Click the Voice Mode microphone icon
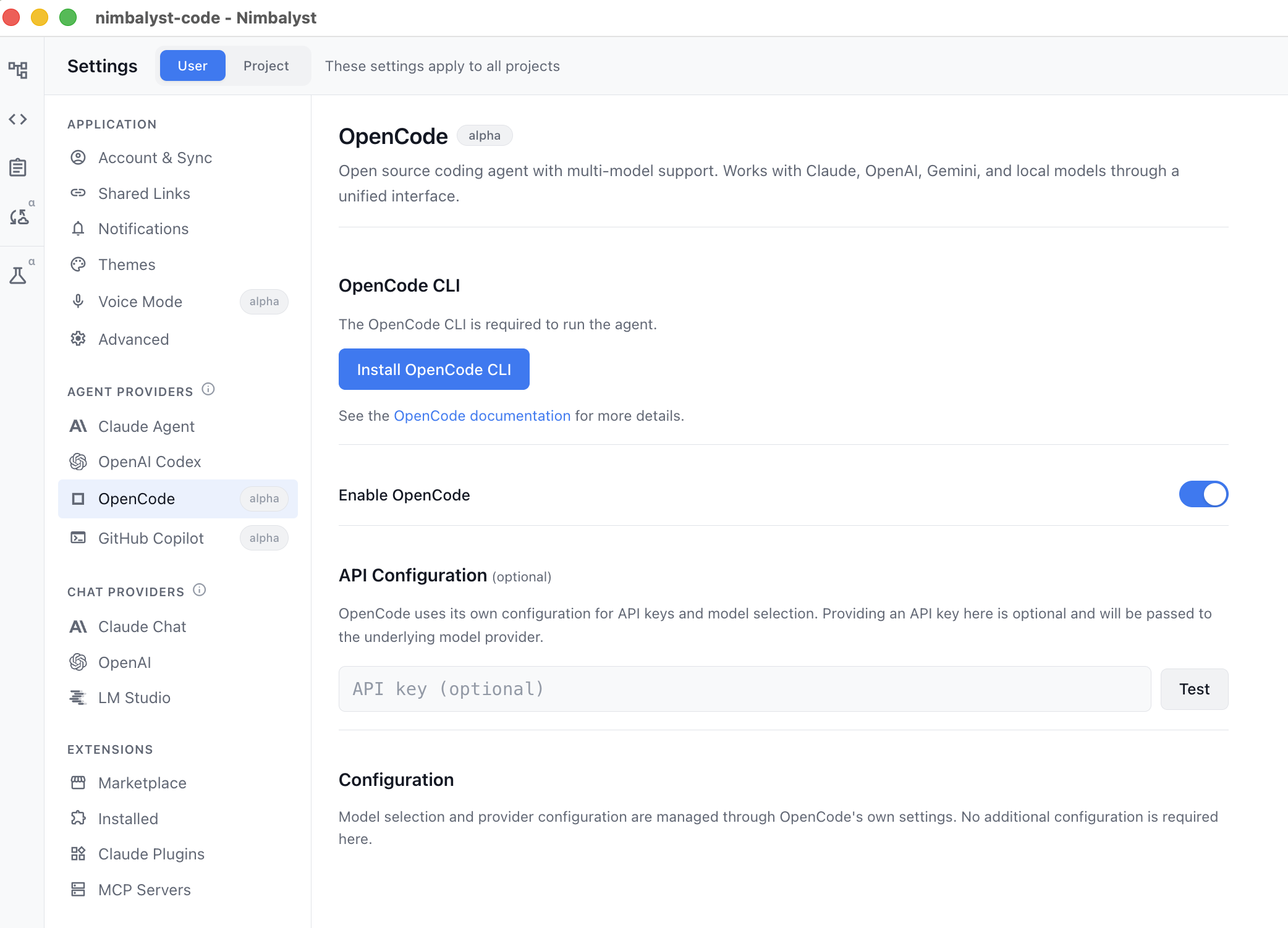 [x=78, y=302]
